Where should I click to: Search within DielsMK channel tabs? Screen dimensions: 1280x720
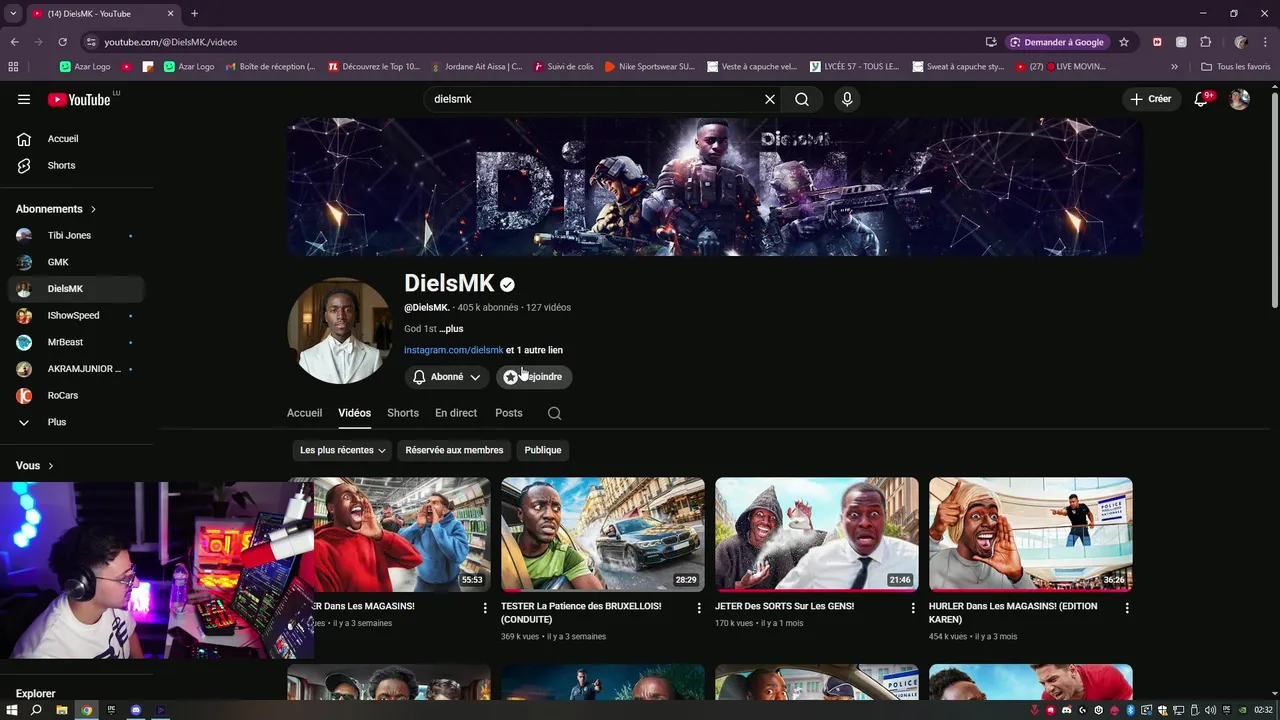pyautogui.click(x=554, y=413)
